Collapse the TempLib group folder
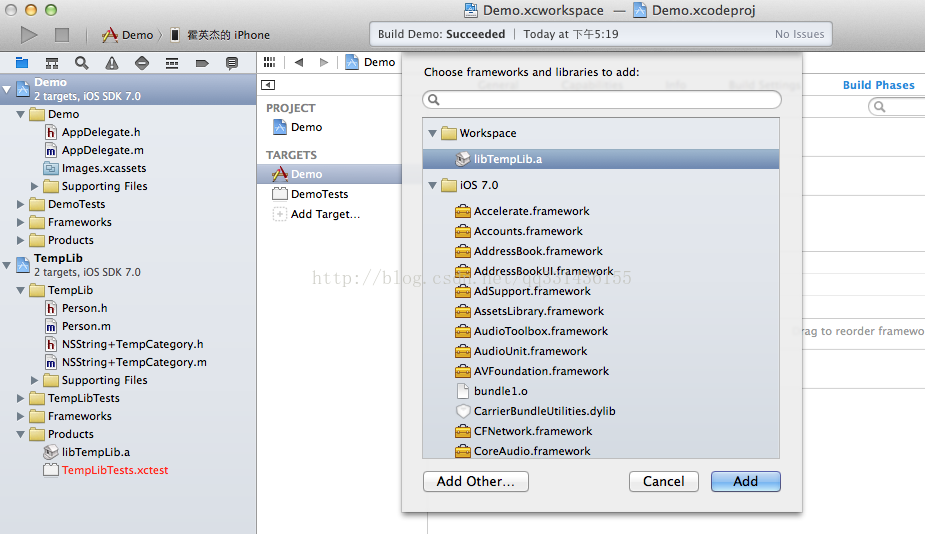Image resolution: width=925 pixels, height=534 pixels. pyautogui.click(x=21, y=290)
